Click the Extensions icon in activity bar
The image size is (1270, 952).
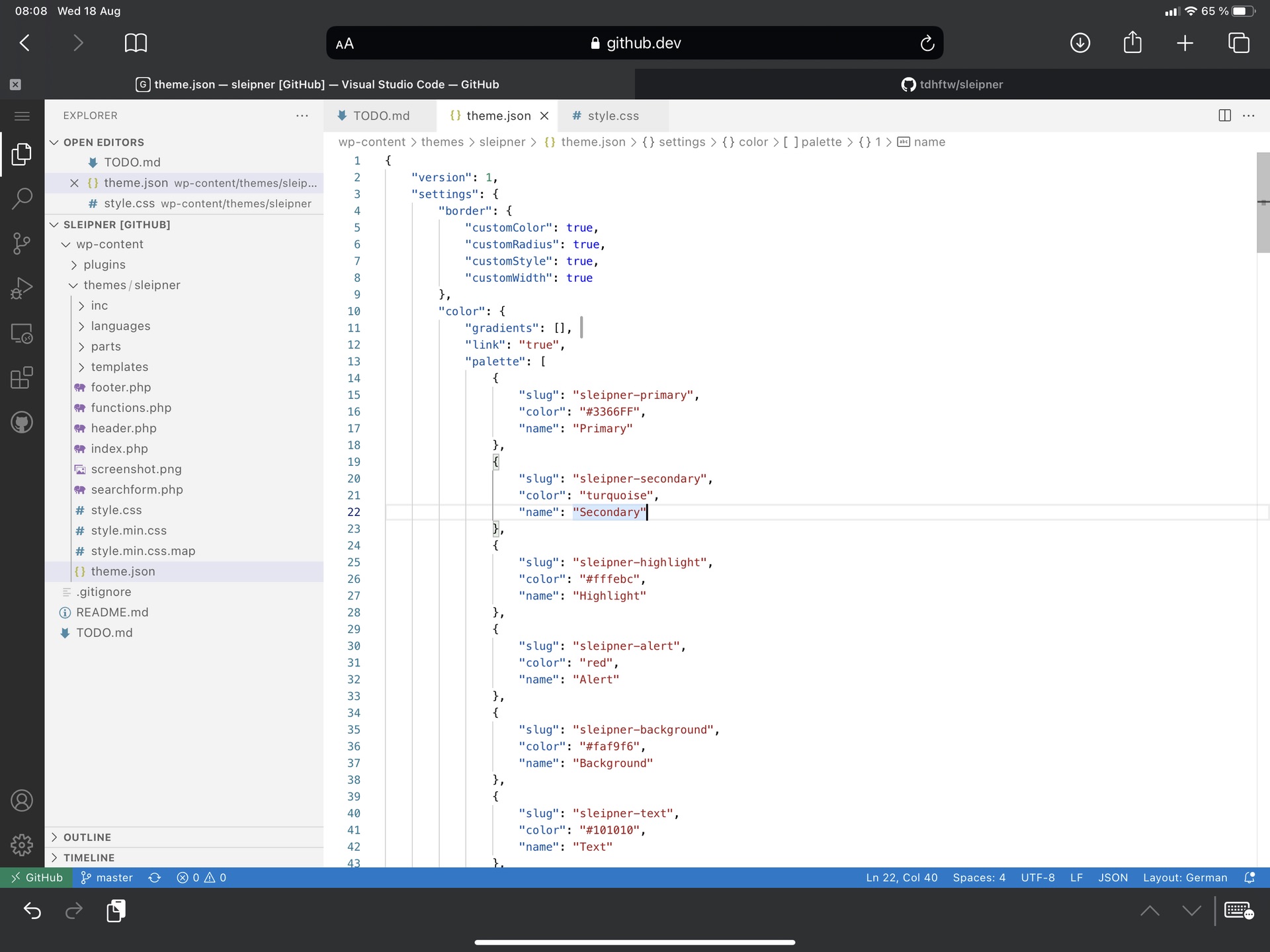(x=22, y=378)
